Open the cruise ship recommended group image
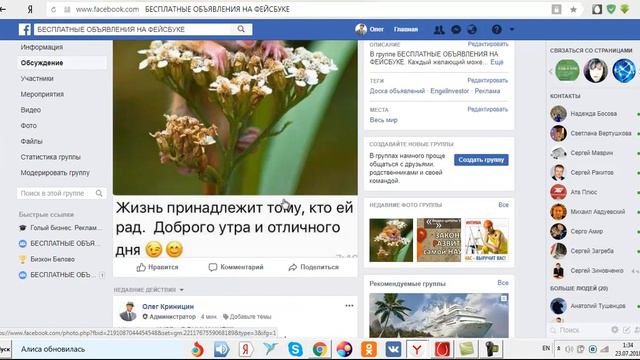Screen dimensions: 640x360 coord(439,315)
